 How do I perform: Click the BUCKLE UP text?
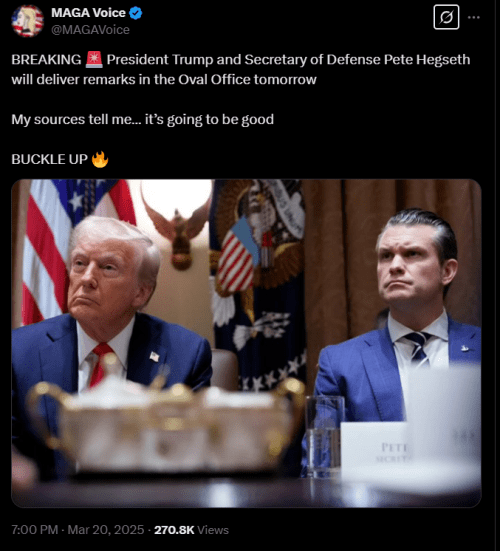coord(50,160)
